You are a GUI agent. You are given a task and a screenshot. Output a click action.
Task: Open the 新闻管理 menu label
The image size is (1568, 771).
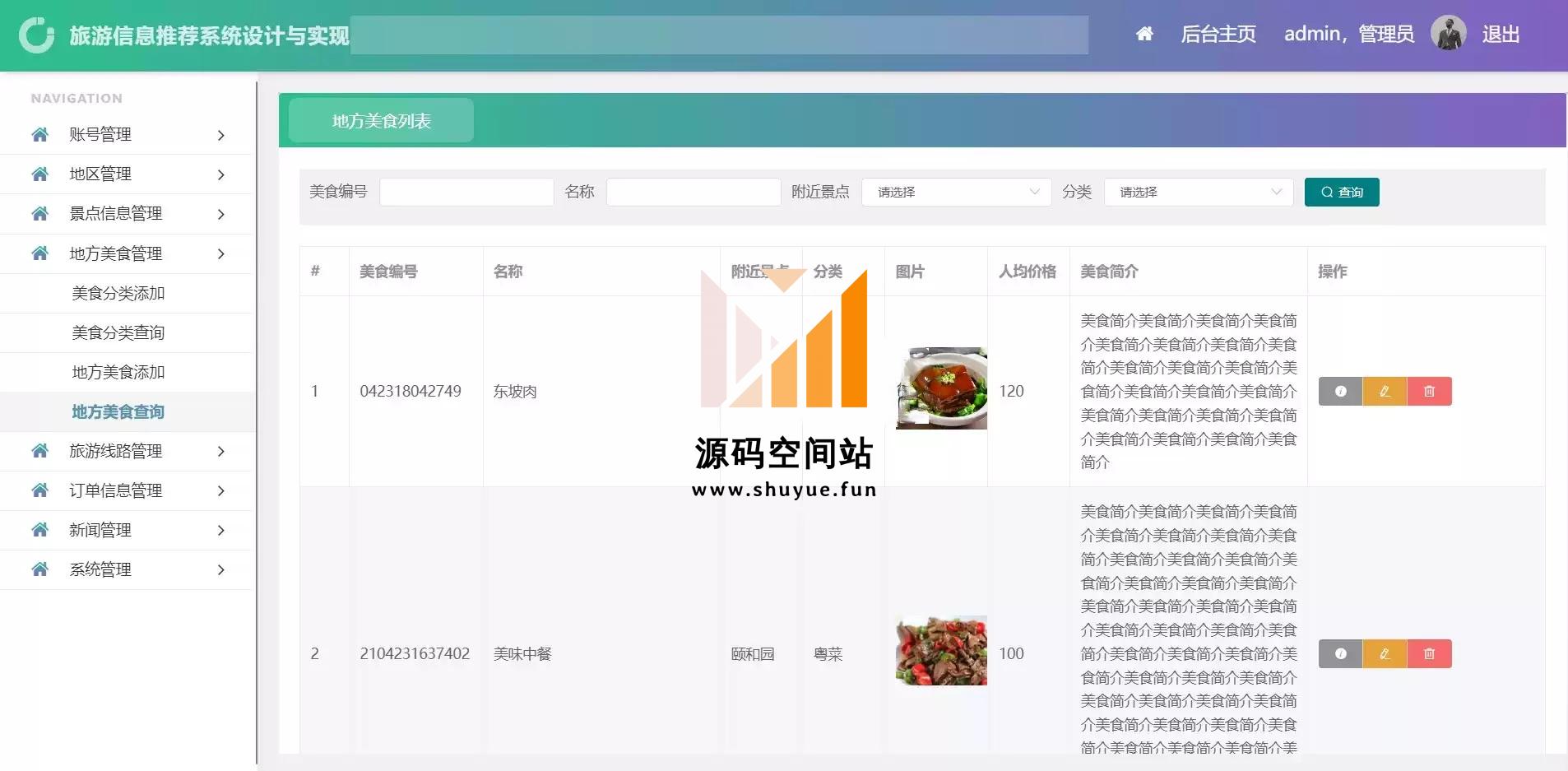point(100,530)
